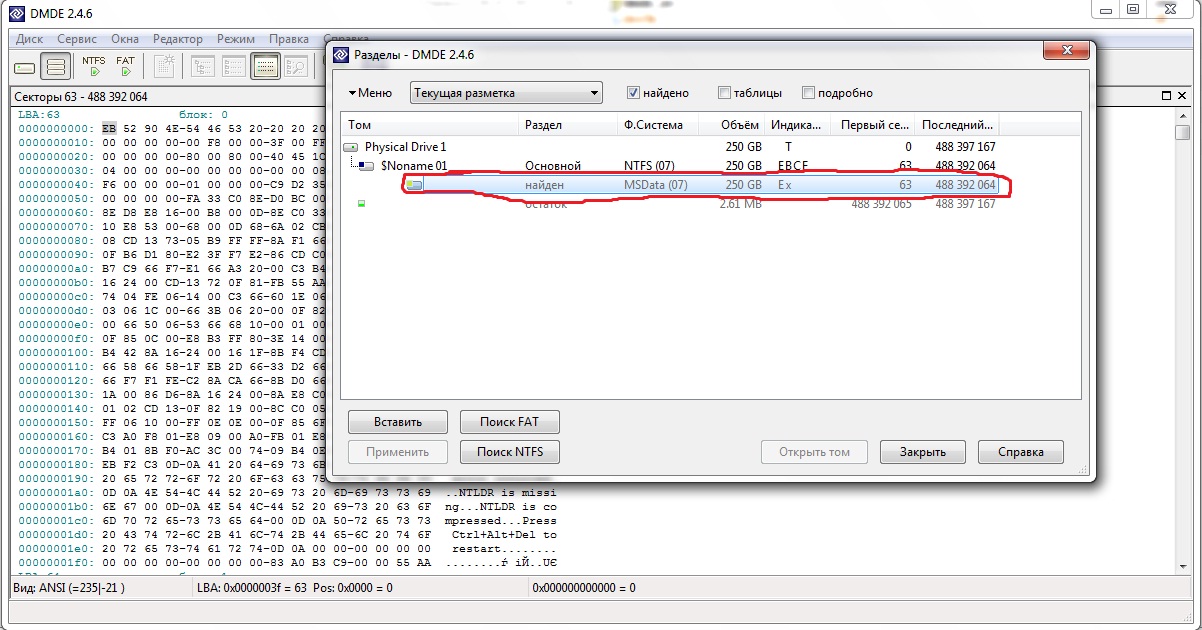Click the 'Индика...' column header

click(x=799, y=125)
